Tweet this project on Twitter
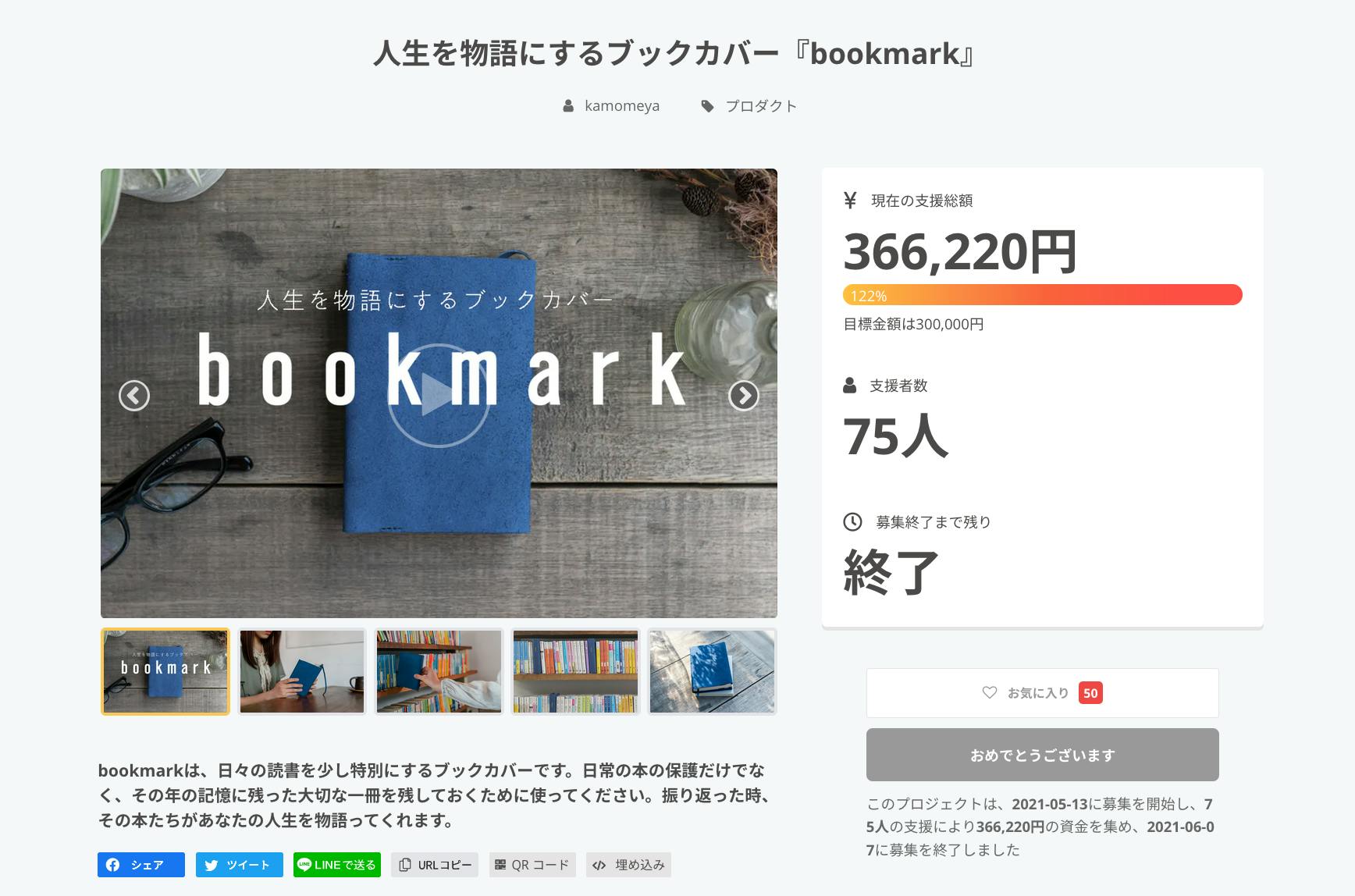Image resolution: width=1355 pixels, height=896 pixels. (239, 865)
